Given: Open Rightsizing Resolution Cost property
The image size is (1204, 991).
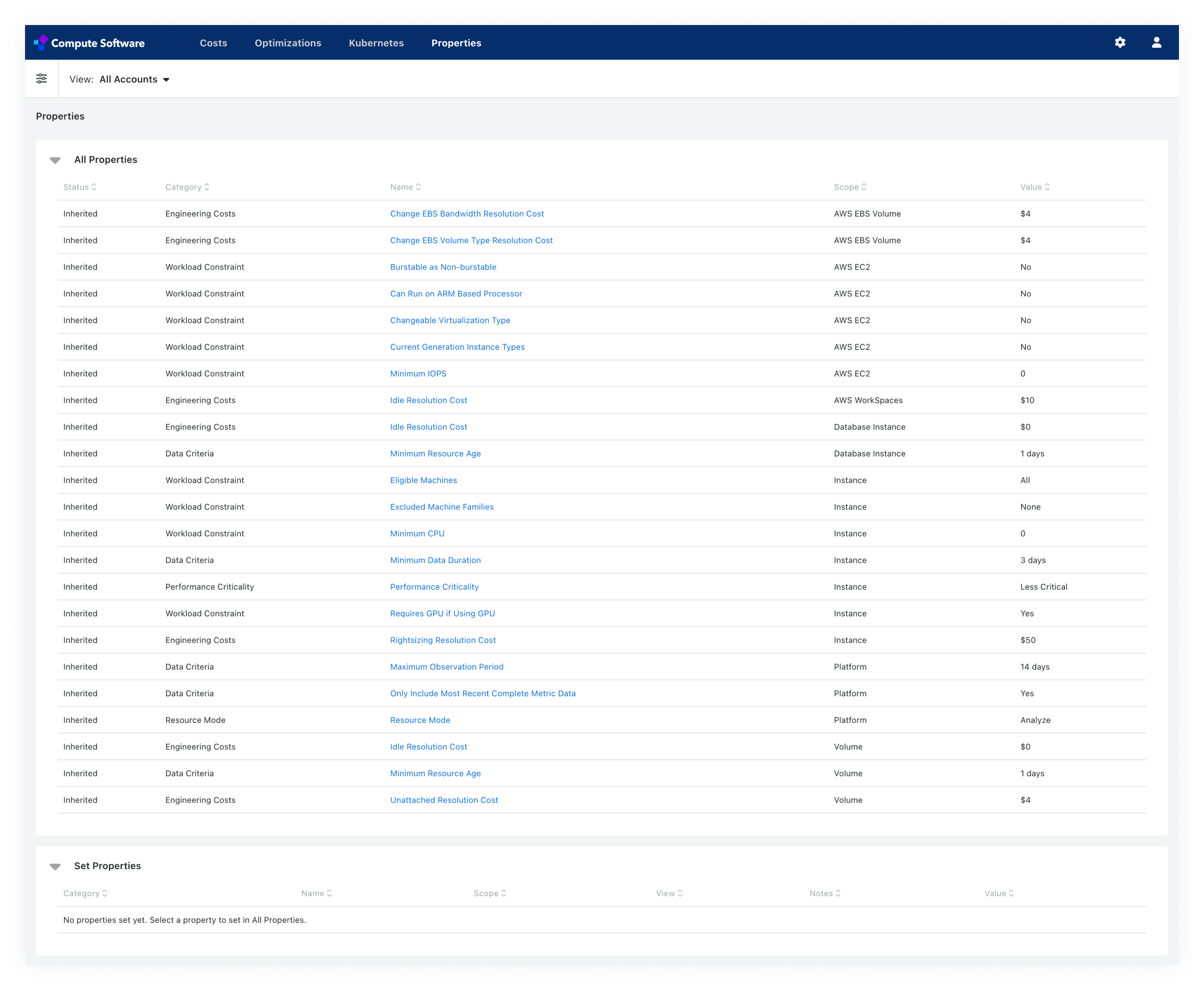Looking at the screenshot, I should click(442, 640).
